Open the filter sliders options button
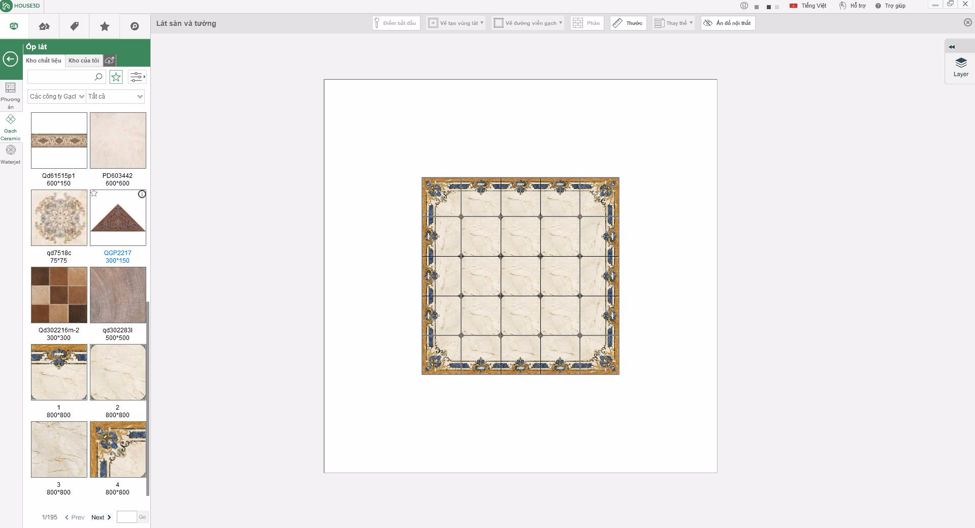 [137, 77]
